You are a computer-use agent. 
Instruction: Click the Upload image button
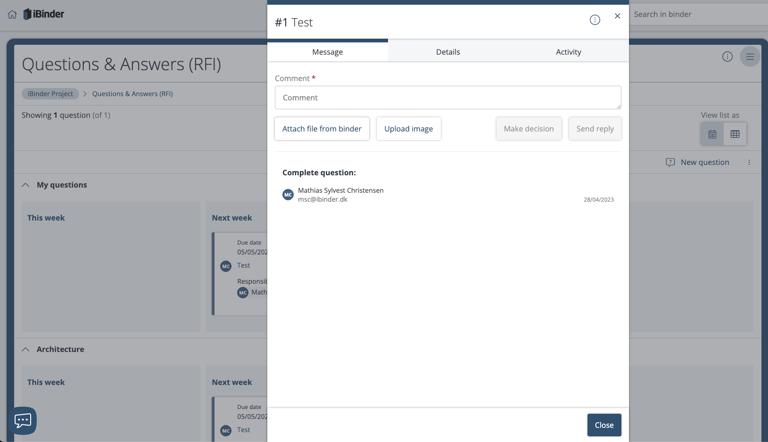tap(408, 129)
